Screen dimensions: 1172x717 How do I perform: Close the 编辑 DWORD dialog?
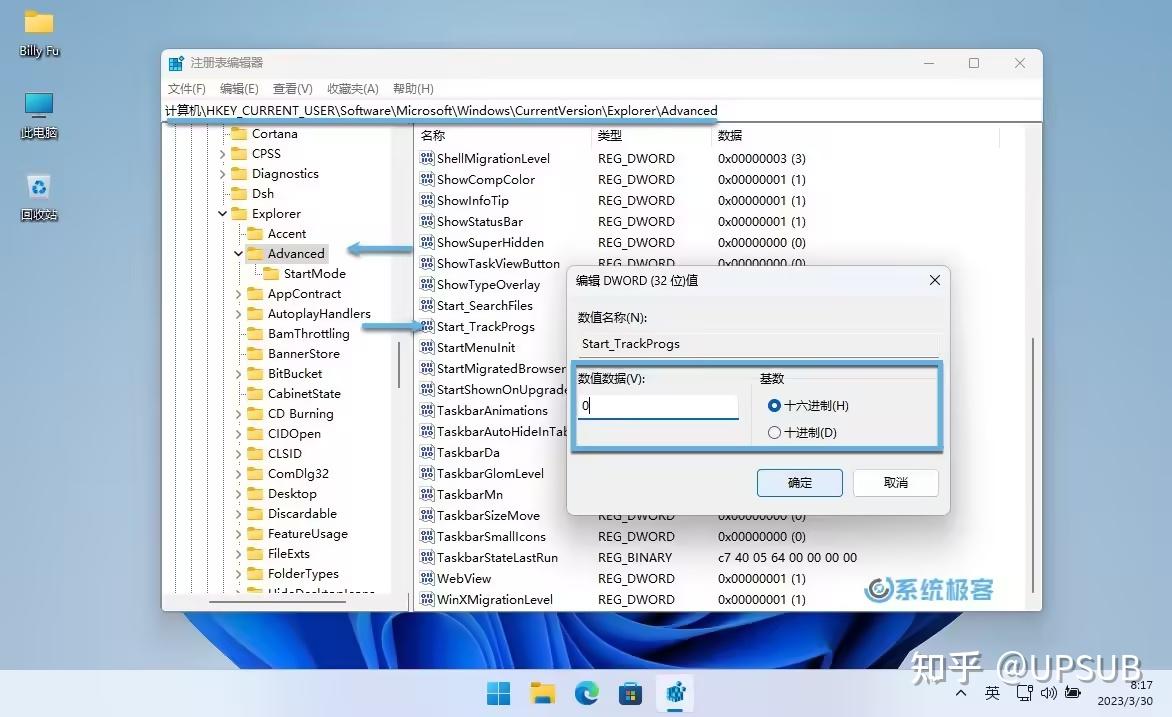[934, 280]
